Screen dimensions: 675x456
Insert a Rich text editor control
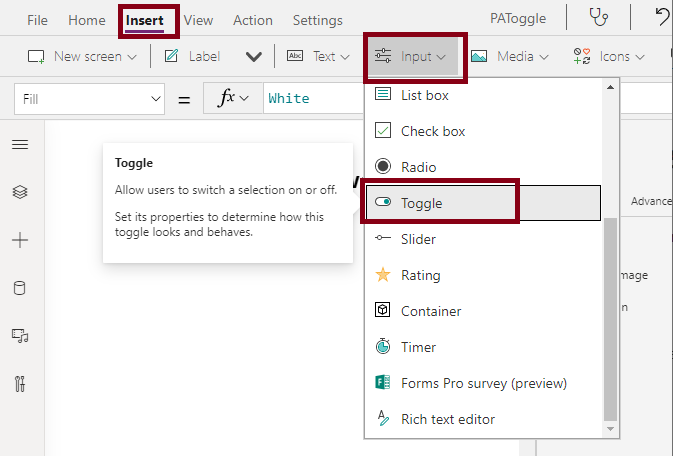click(x=447, y=419)
